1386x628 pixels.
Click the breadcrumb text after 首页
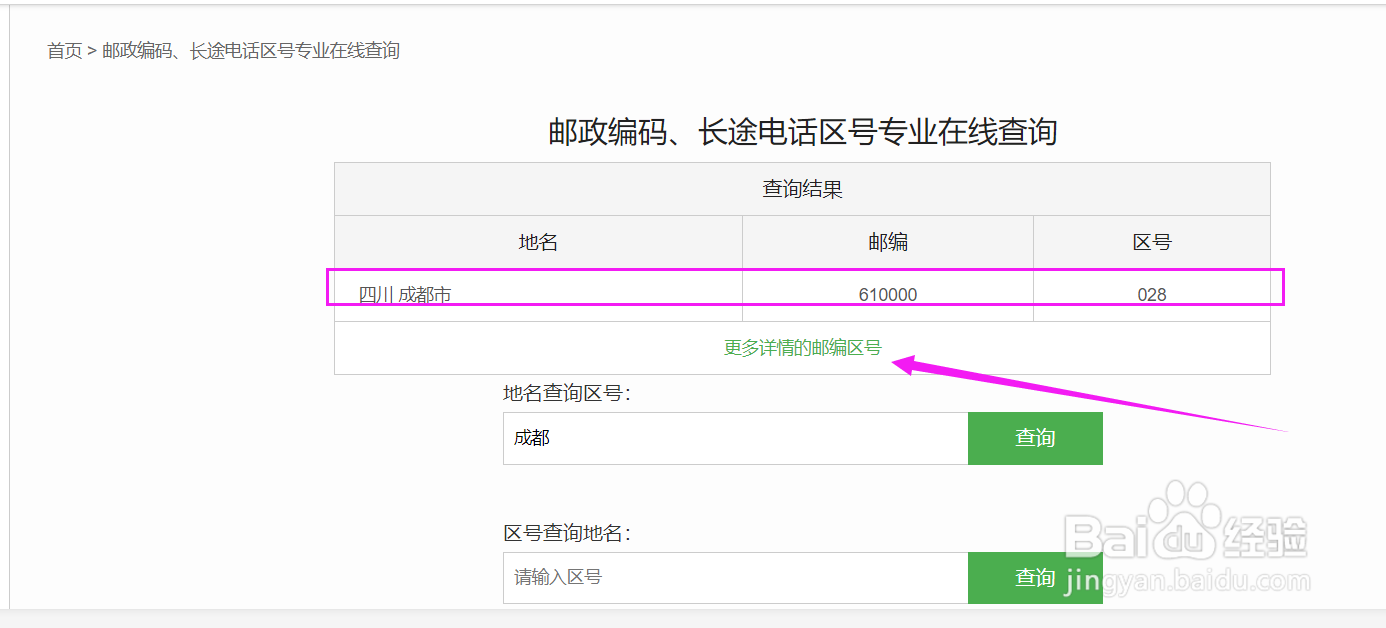[x=251, y=51]
